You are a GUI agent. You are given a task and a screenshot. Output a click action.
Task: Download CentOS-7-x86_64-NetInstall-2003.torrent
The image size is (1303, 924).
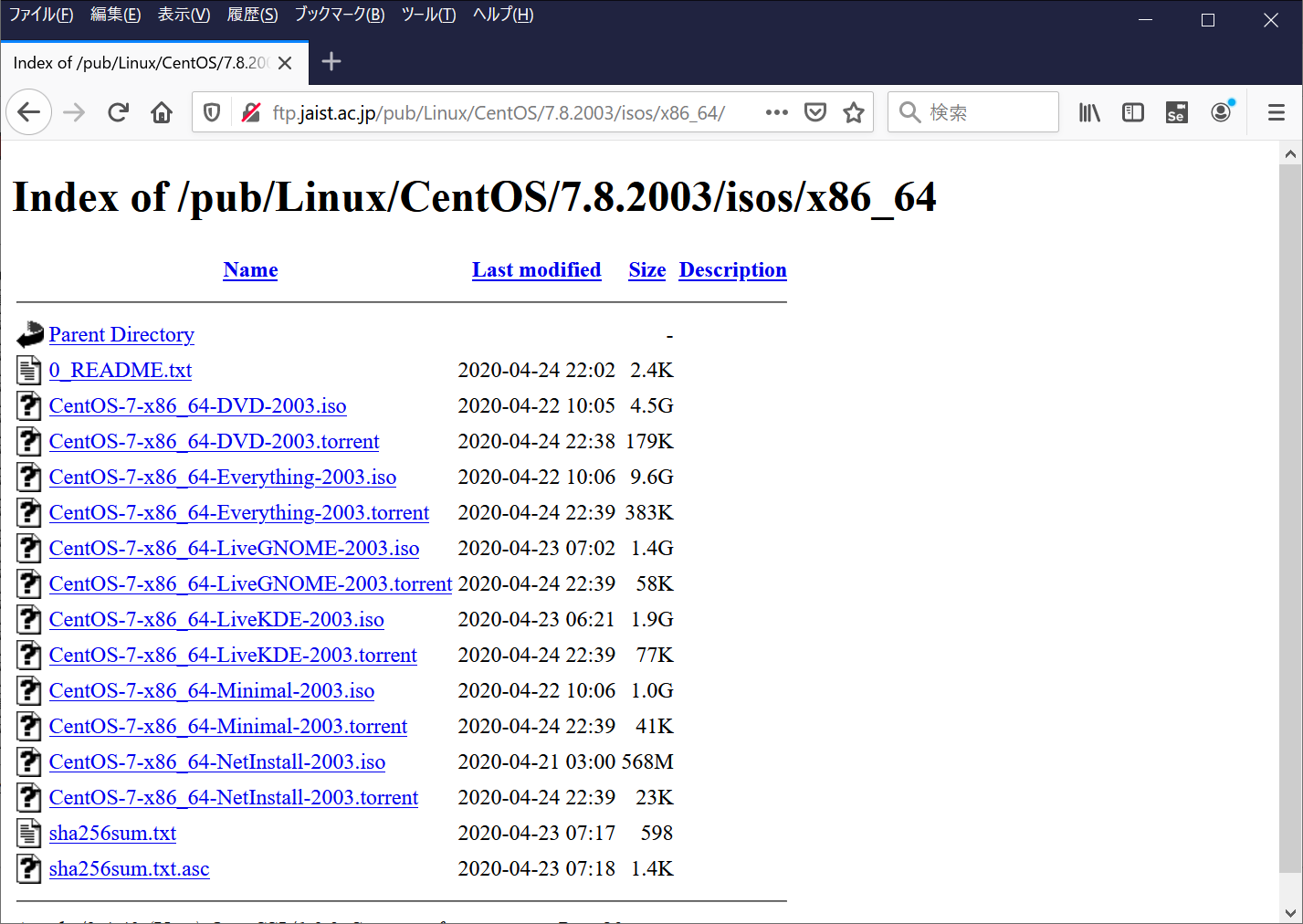point(234,797)
